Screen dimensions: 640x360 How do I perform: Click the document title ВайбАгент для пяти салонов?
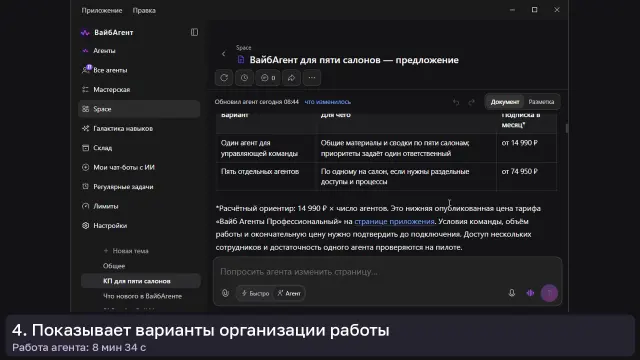click(354, 60)
